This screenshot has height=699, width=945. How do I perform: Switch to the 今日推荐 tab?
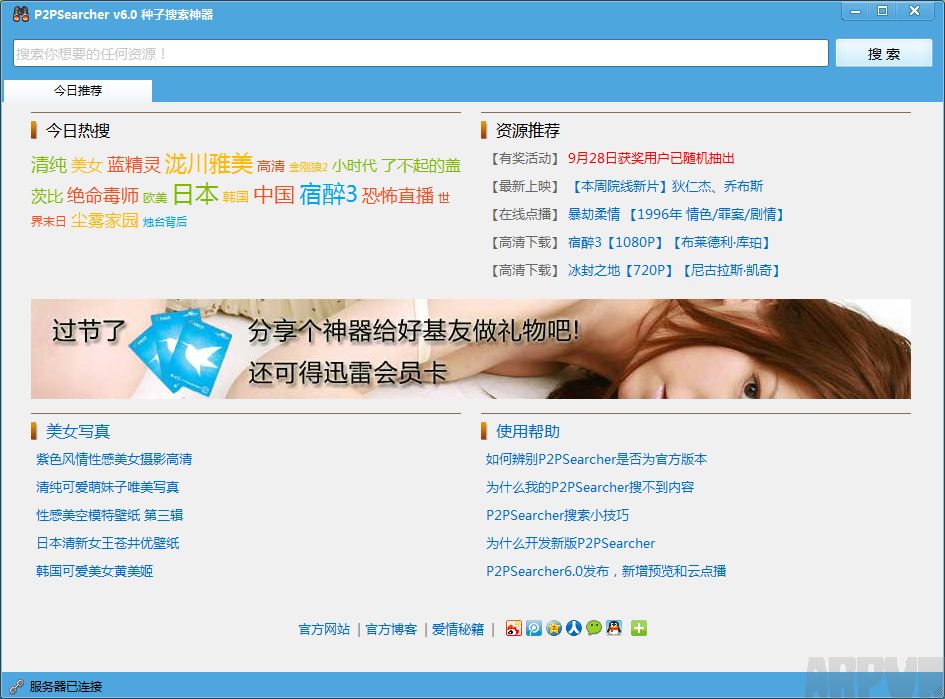pyautogui.click(x=78, y=91)
